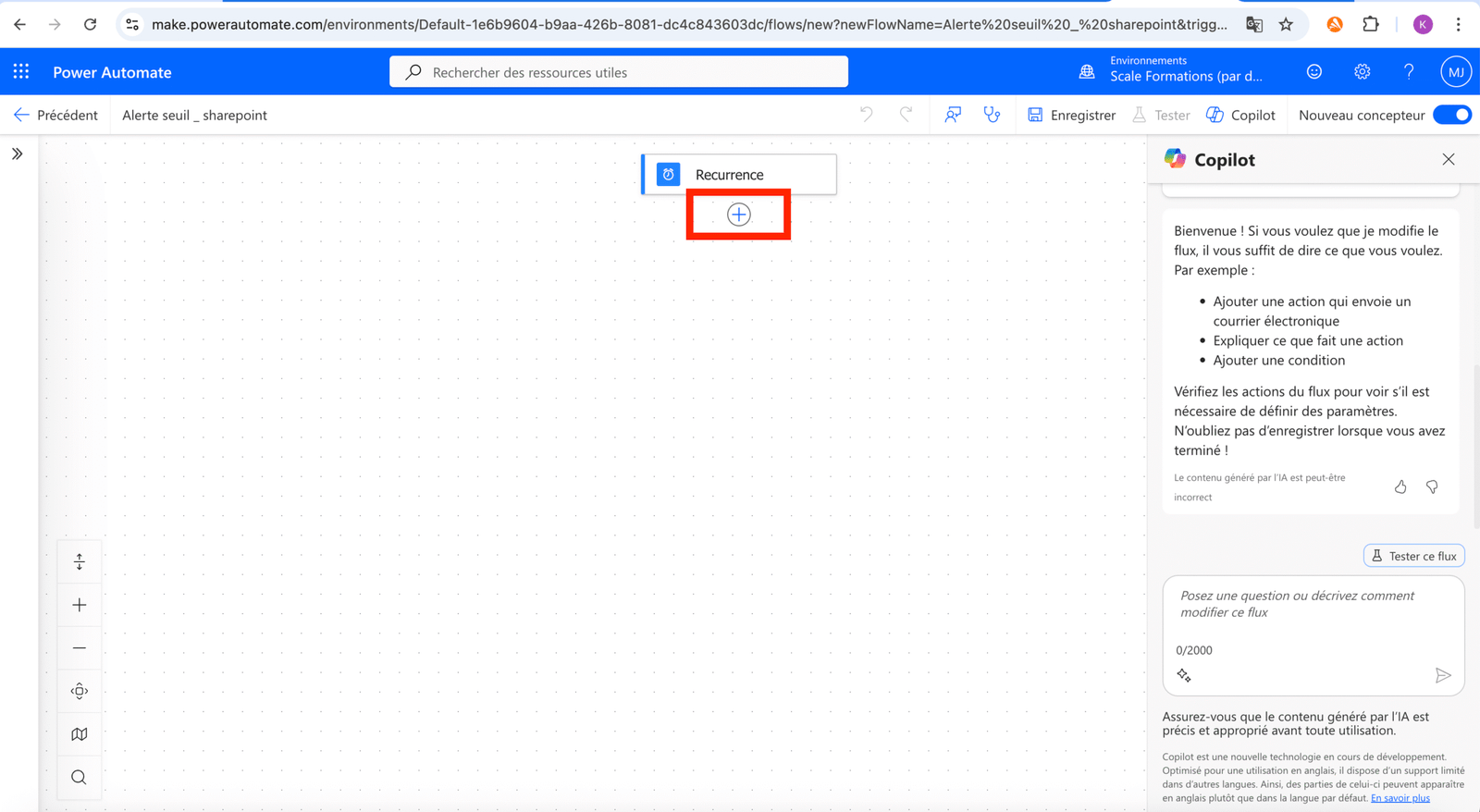Click the environment picker icon
Screen dimensions: 1480x812
[1087, 71]
